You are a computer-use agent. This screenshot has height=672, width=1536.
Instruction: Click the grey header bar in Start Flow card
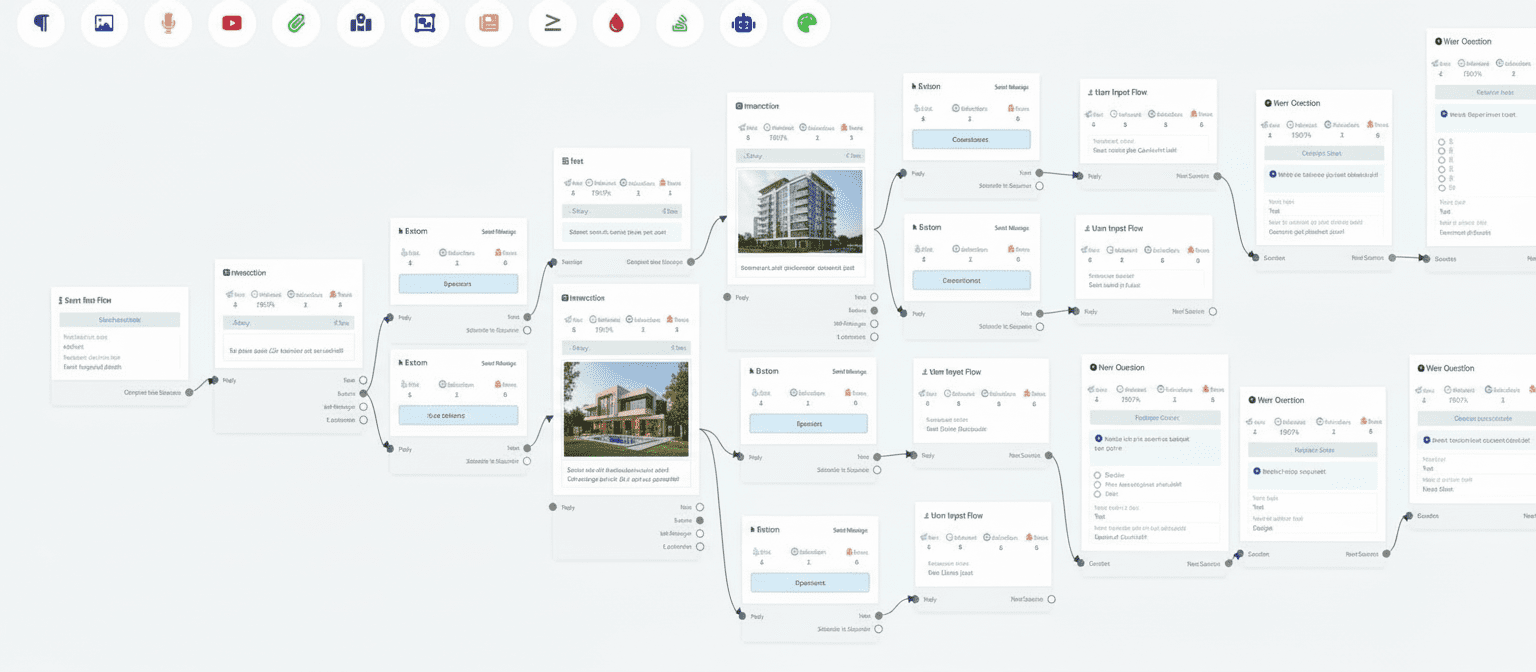[119, 320]
